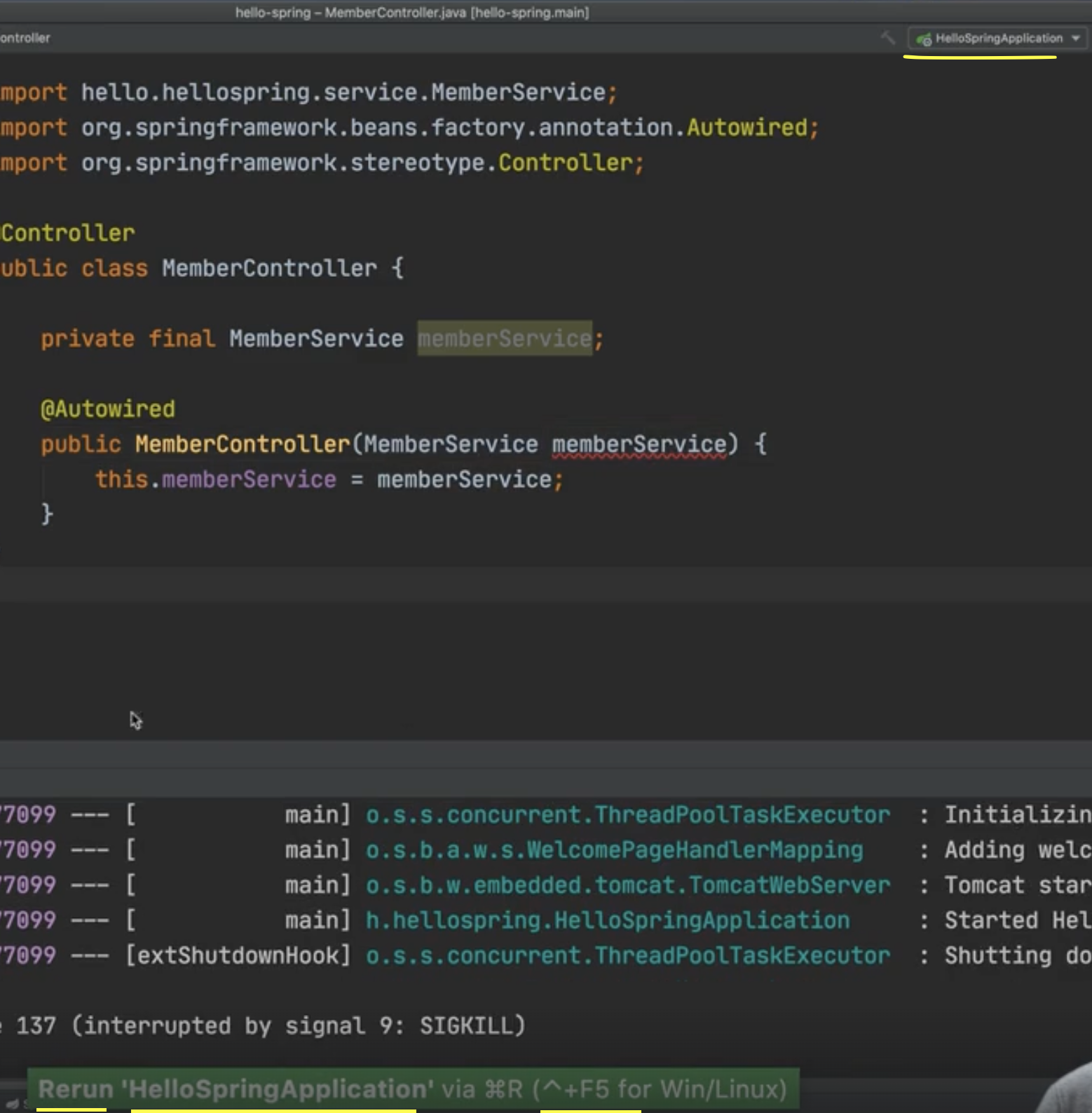Click 'h.hellospring.HelloSpringApplication' logger in console
1092x1113 pixels.
(608, 920)
